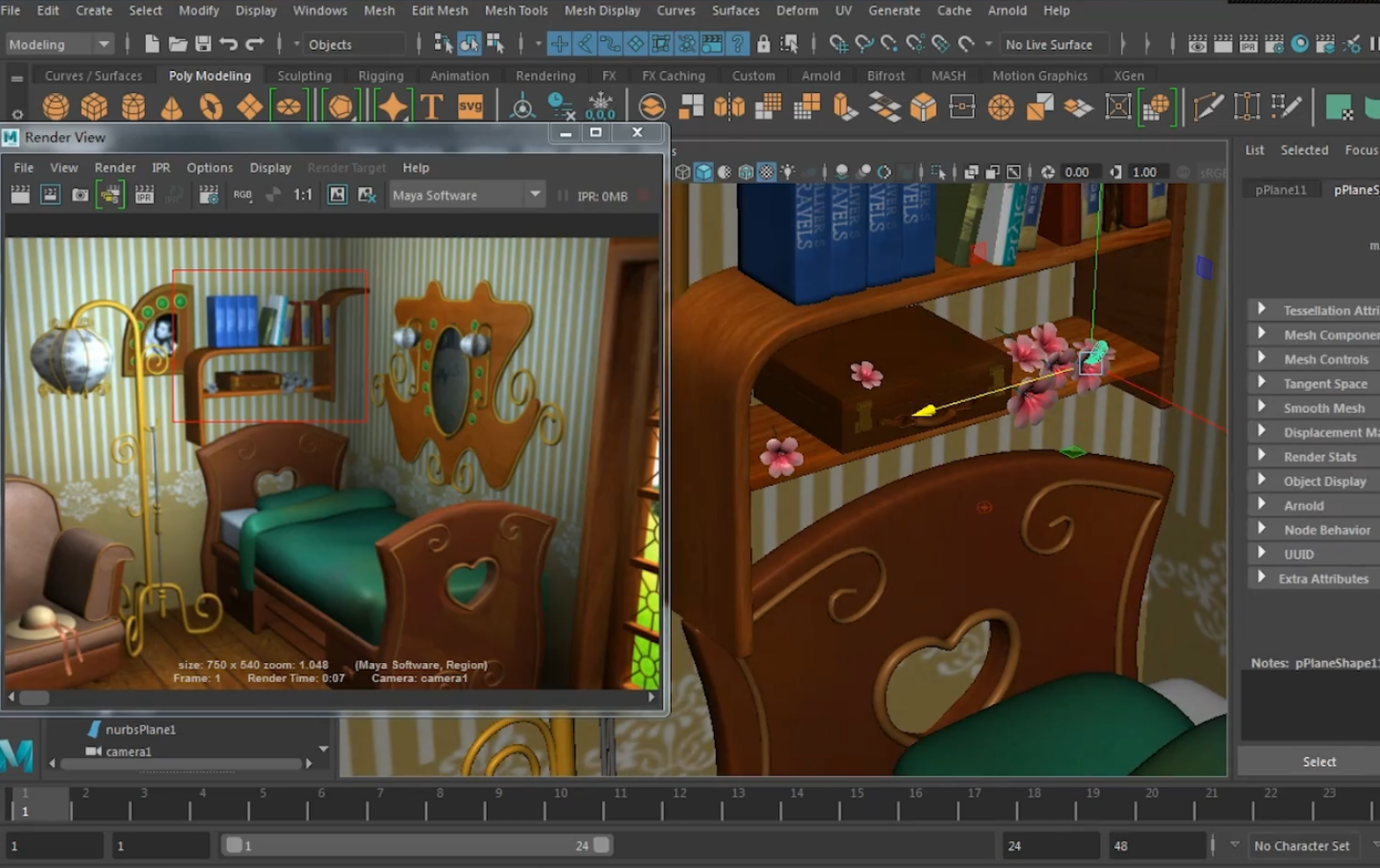Screen dimensions: 1380x868
Task: Save the scene using the floppy disk icon
Action: click(x=203, y=44)
